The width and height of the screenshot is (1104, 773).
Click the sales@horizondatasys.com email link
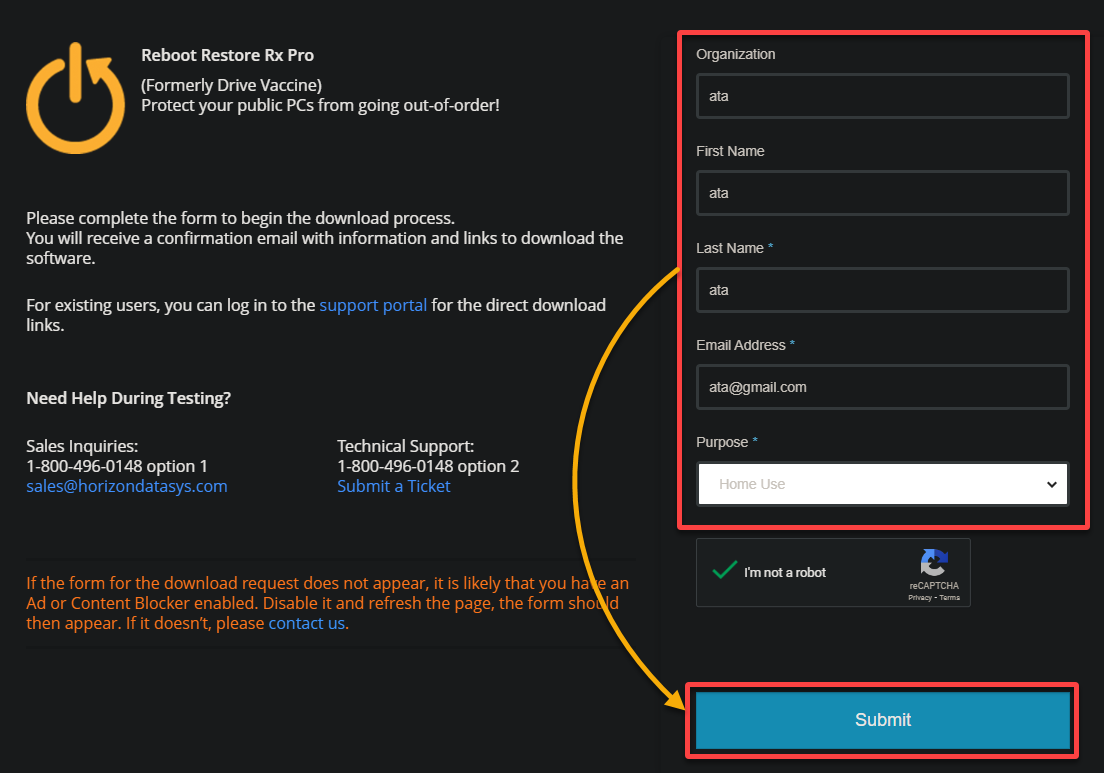pyautogui.click(x=127, y=486)
